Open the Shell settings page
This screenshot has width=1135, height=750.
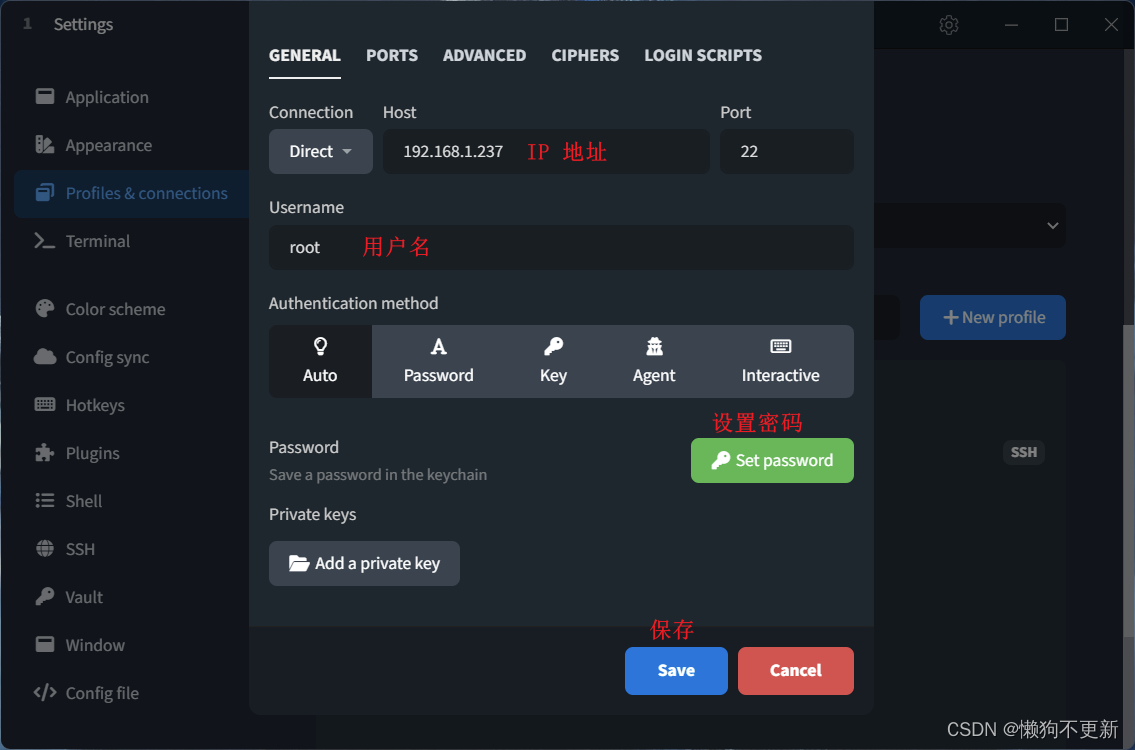pyautogui.click(x=84, y=500)
